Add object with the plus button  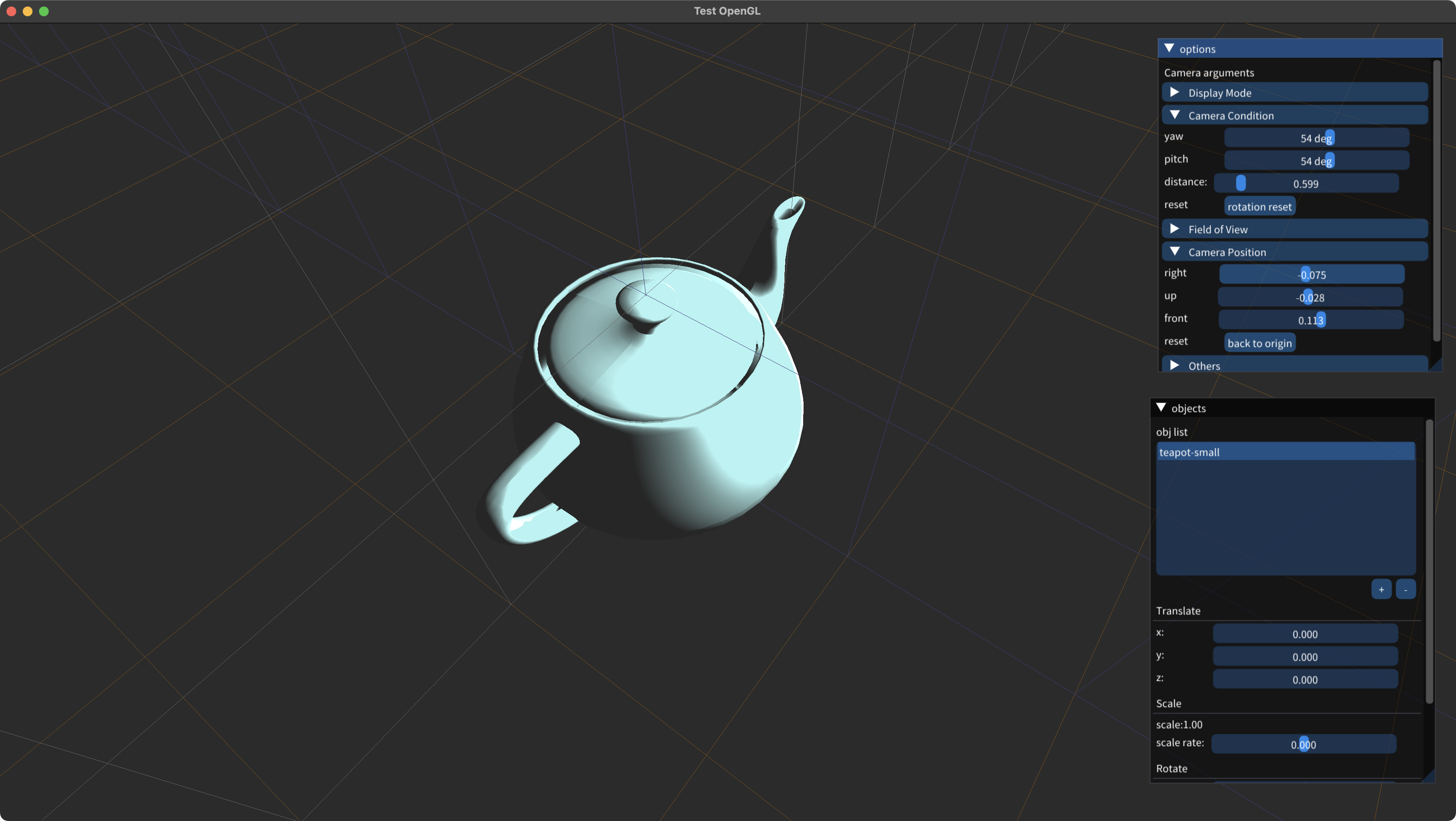(1381, 589)
